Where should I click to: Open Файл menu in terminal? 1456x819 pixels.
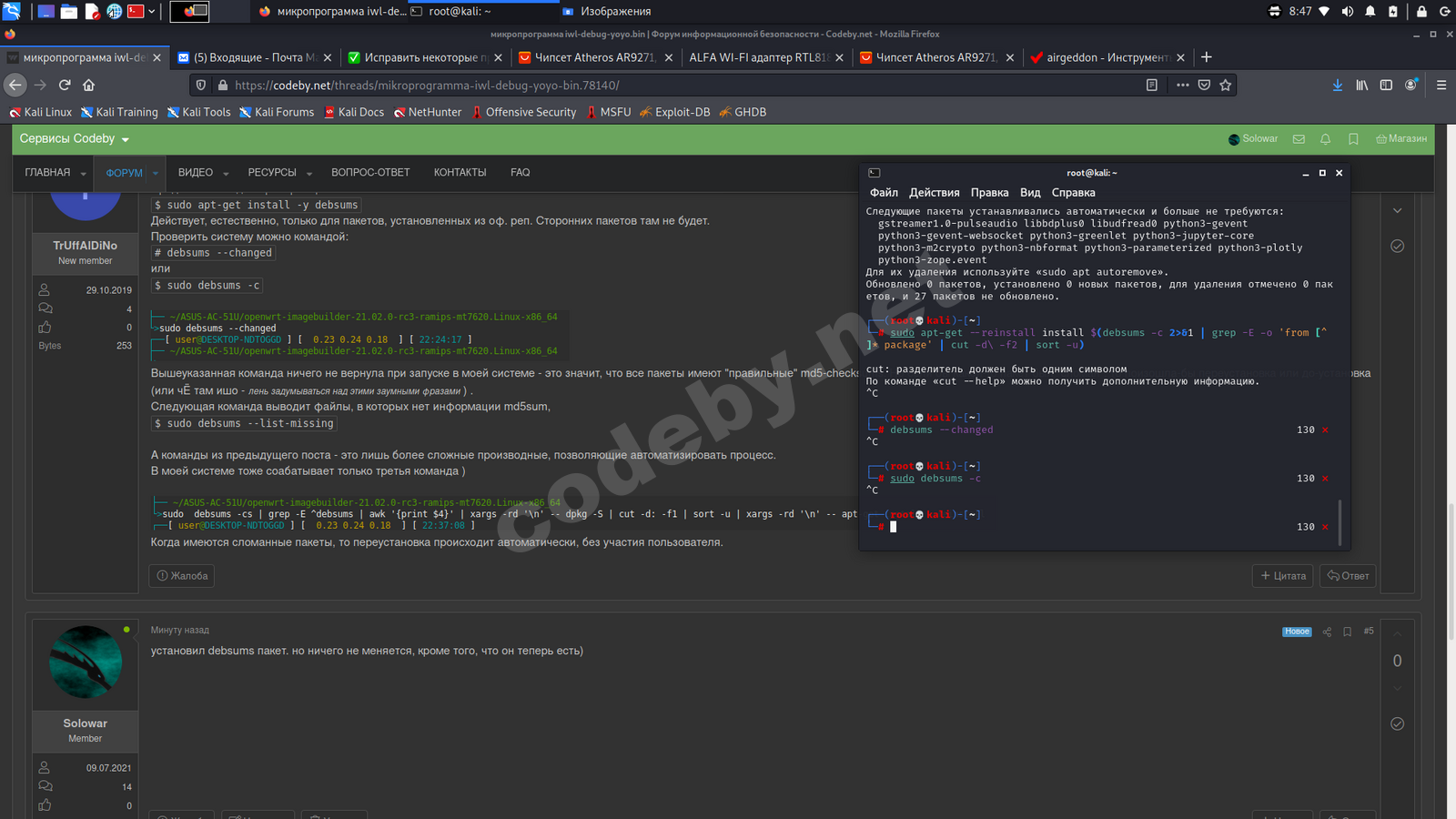[884, 193]
